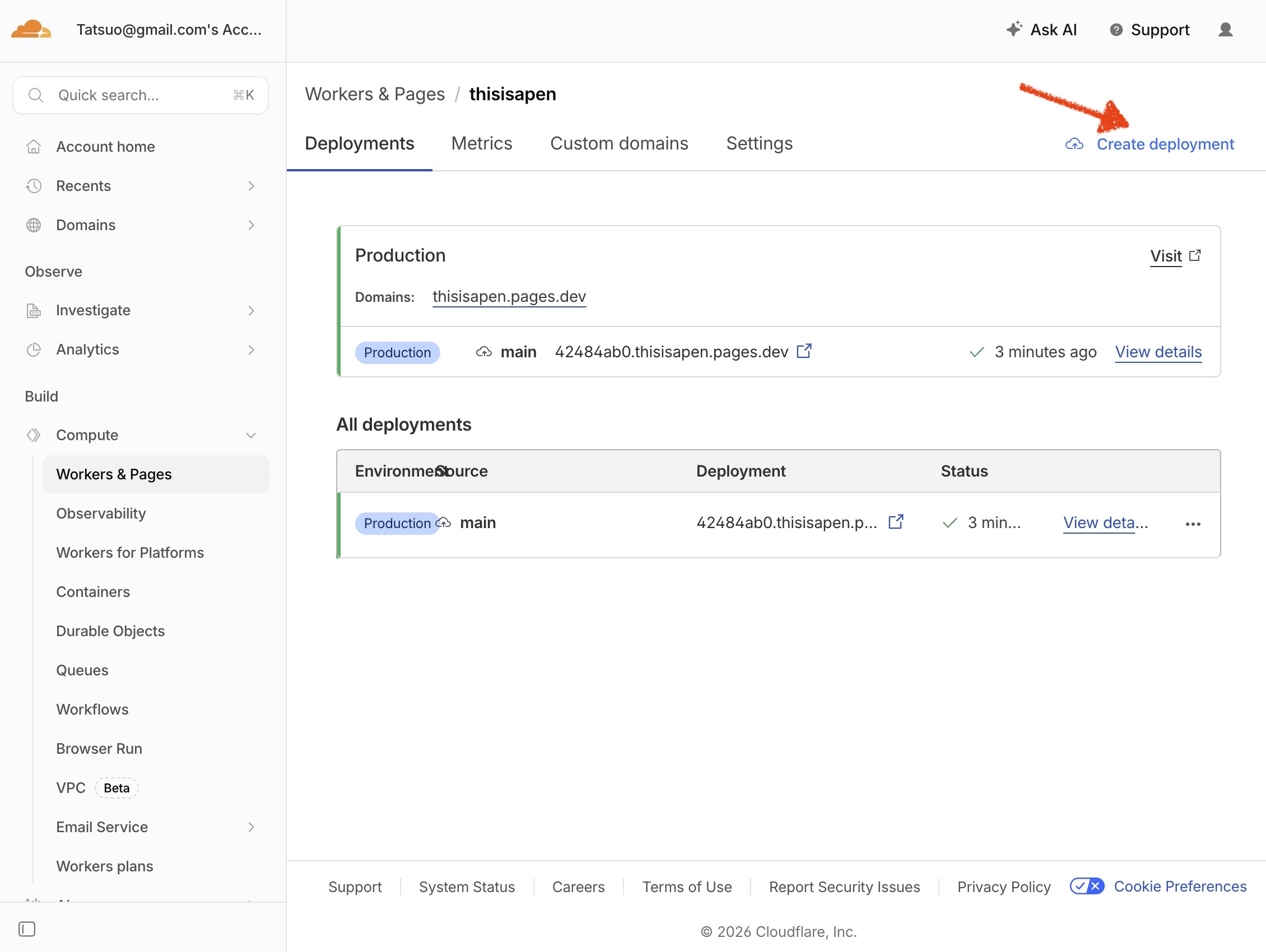The image size is (1266, 952).
Task: Click external link icon beside Visit
Action: tap(1195, 255)
